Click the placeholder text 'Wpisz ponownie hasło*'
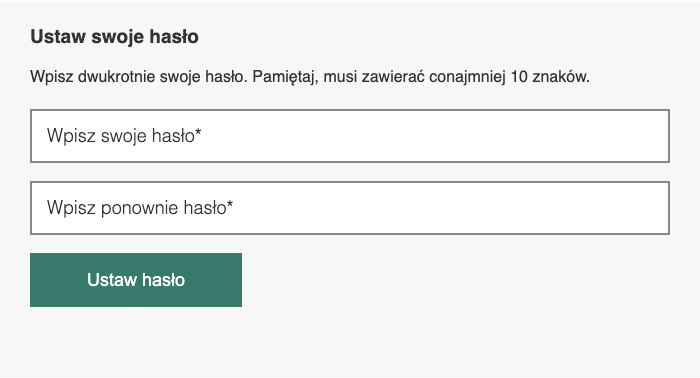Image resolution: width=700 pixels, height=378 pixels. [140, 208]
